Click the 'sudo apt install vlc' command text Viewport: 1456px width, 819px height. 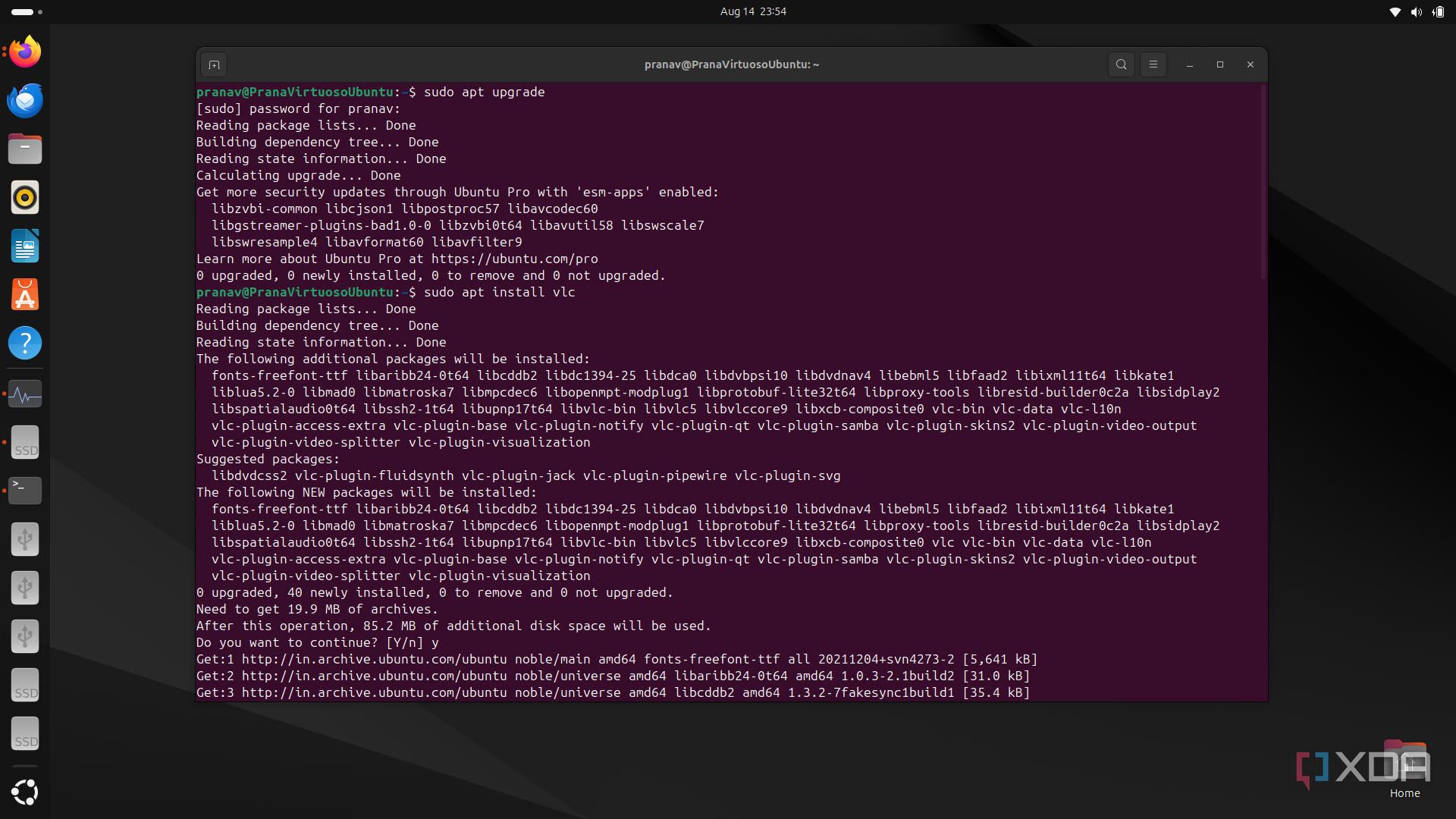pyautogui.click(x=499, y=292)
